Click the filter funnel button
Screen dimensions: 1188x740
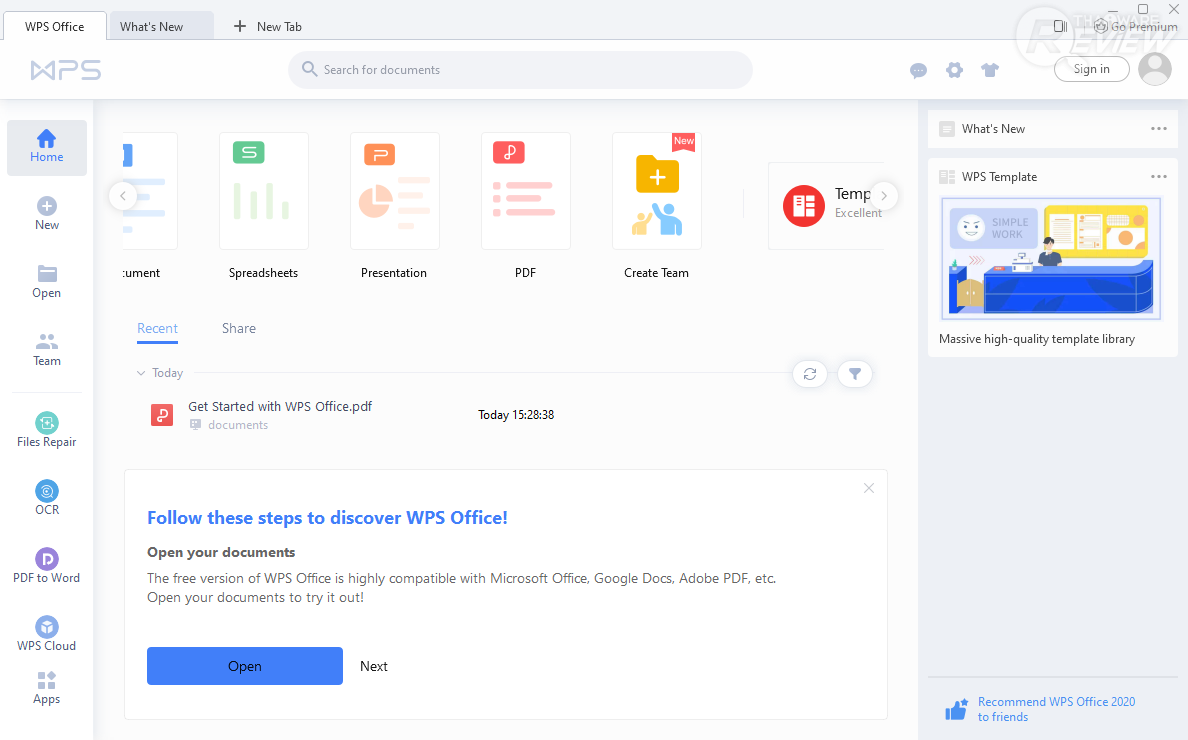point(855,374)
